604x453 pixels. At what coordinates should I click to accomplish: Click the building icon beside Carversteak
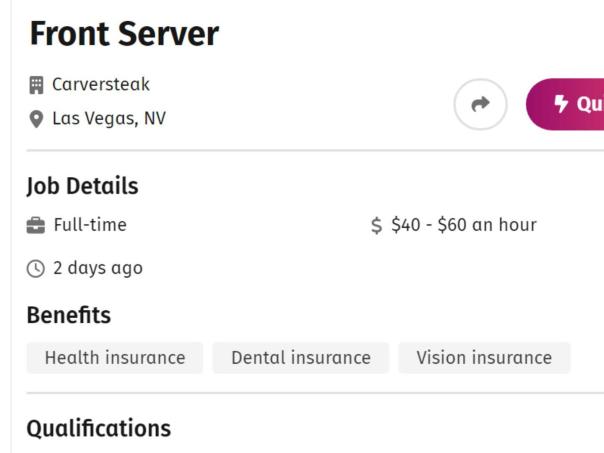click(36, 85)
